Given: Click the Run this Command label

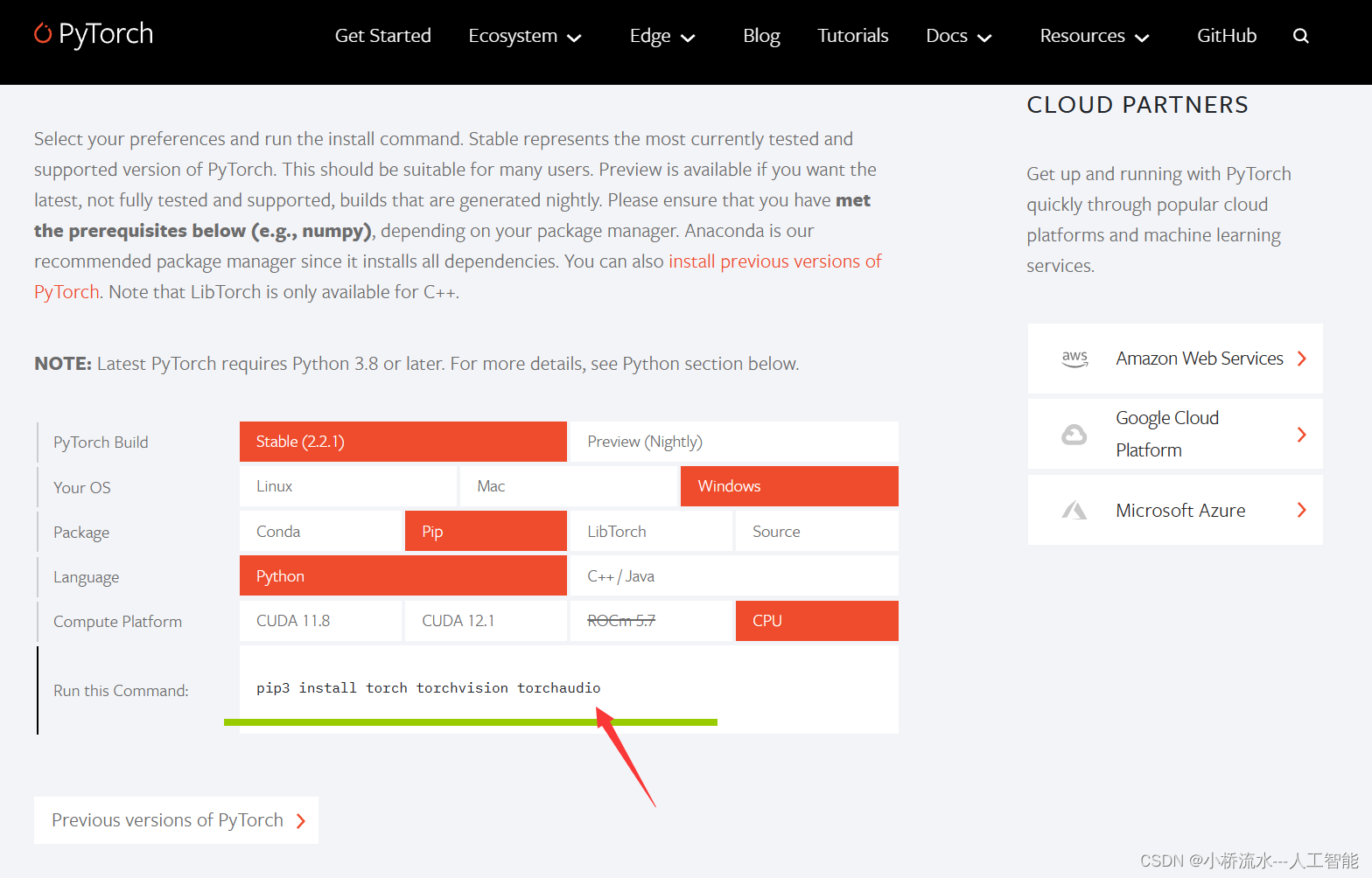Looking at the screenshot, I should click(x=121, y=691).
